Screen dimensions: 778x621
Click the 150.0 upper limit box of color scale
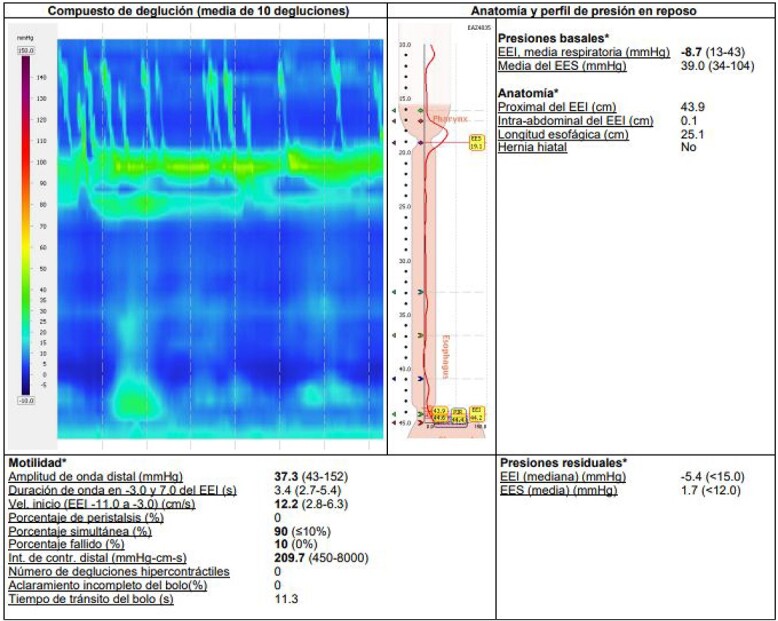26,51
